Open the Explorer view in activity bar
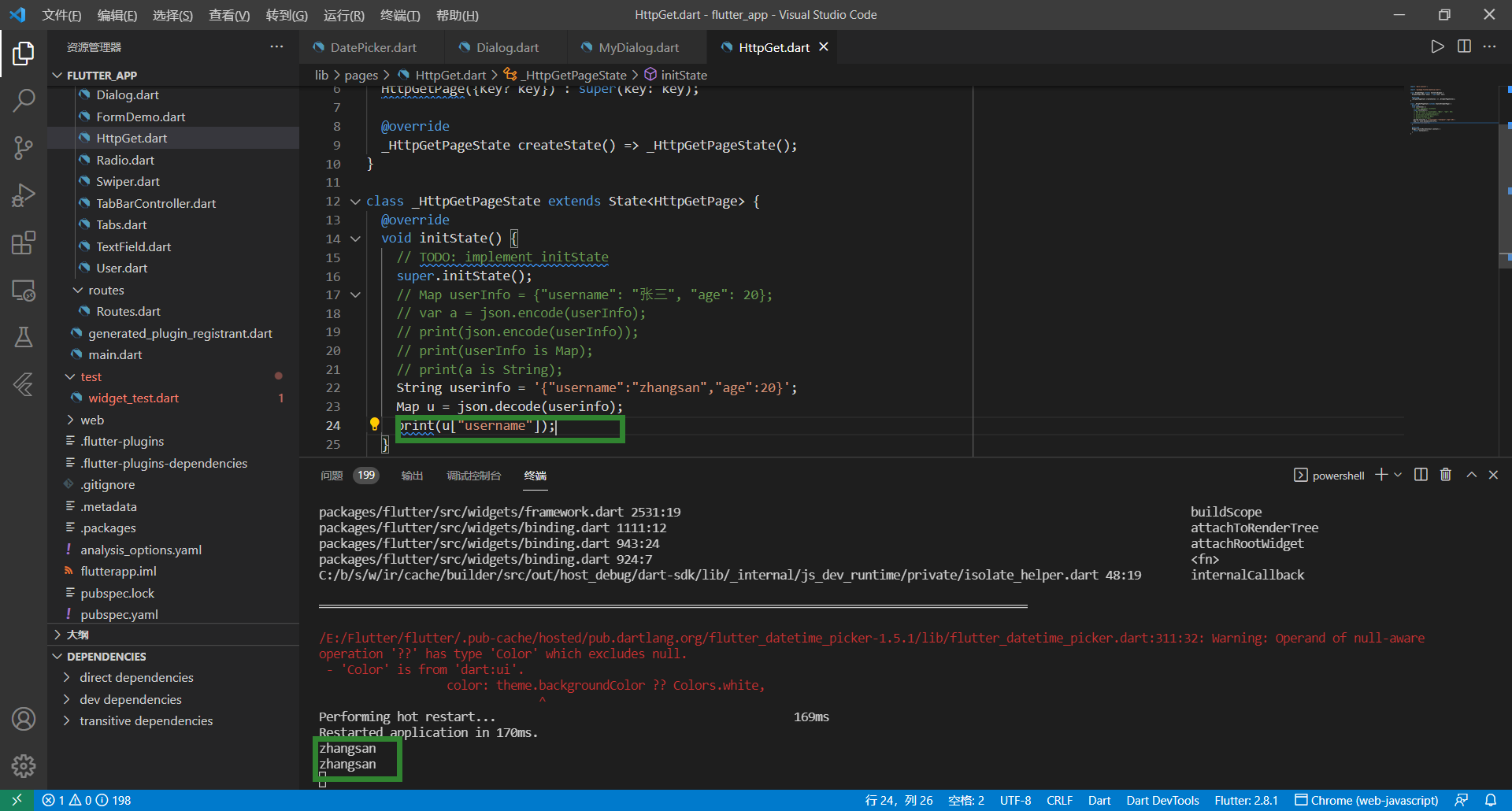The width and height of the screenshot is (1512, 811). 24,54
